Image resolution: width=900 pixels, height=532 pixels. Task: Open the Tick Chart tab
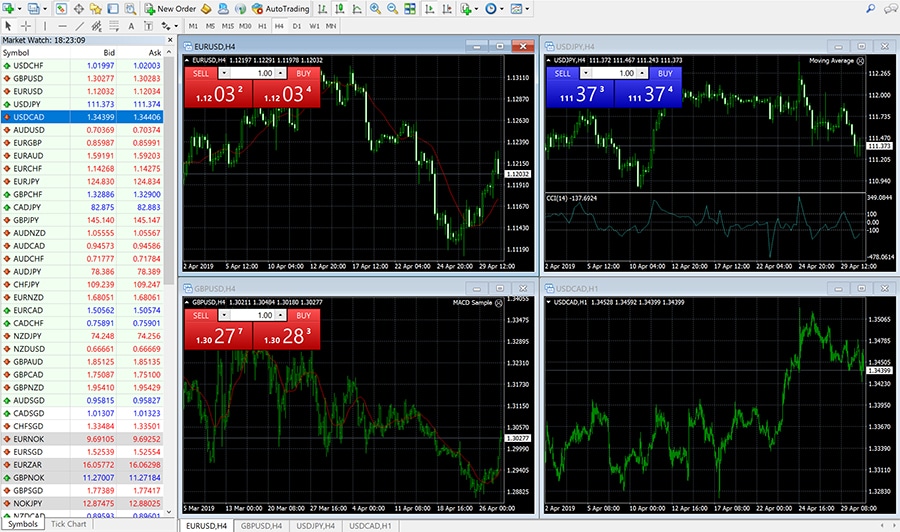pyautogui.click(x=69, y=524)
